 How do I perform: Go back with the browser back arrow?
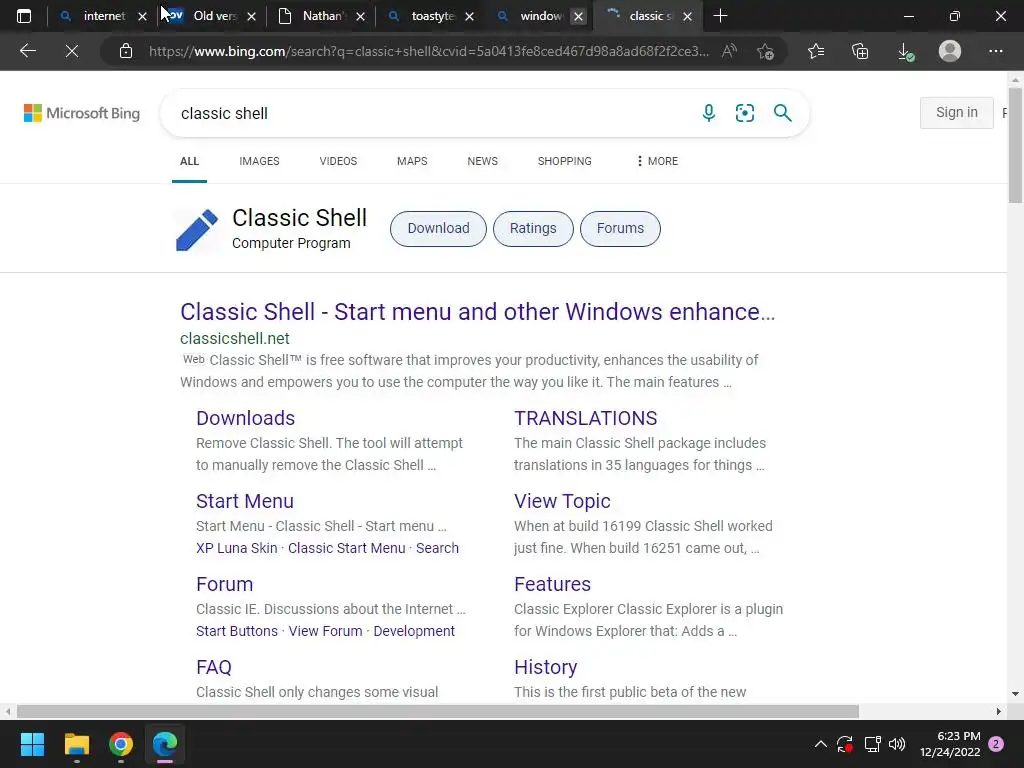27,51
